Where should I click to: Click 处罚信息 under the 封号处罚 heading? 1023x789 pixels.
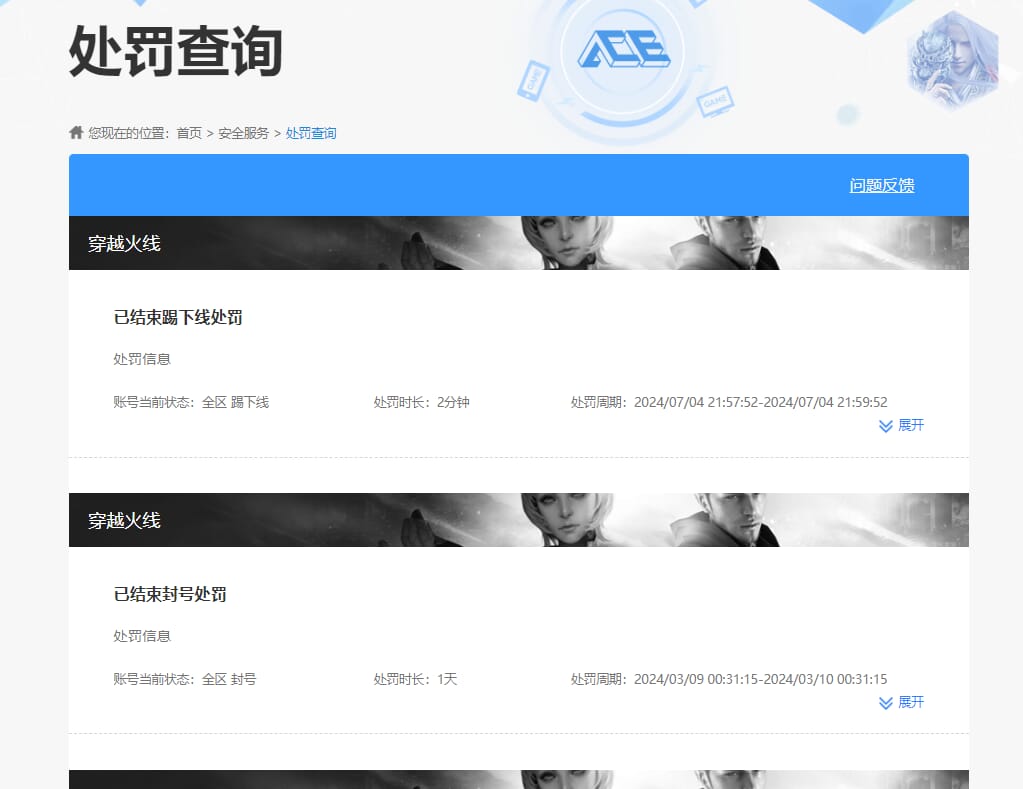(142, 636)
